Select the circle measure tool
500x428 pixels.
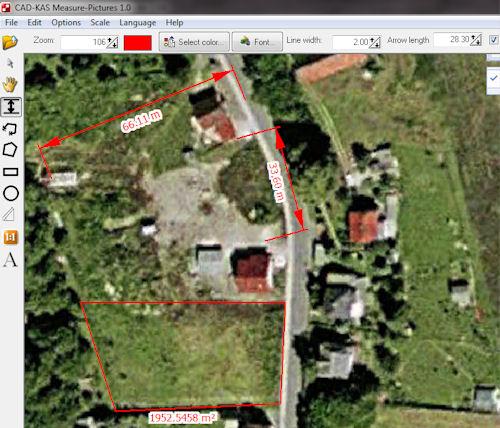[x=11, y=193]
